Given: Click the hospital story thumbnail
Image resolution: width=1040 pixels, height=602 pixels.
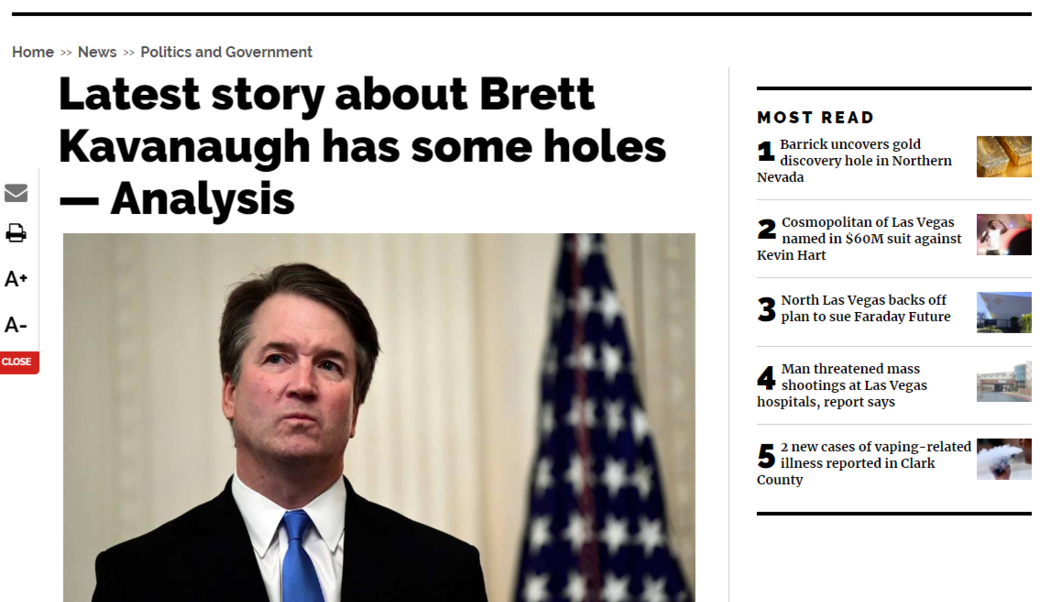Looking at the screenshot, I should click(1003, 382).
